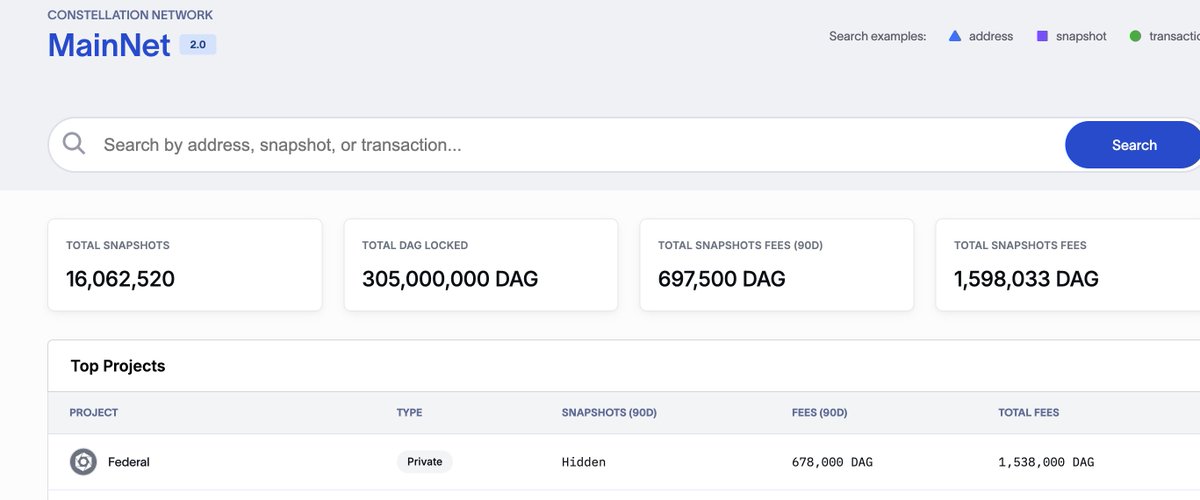This screenshot has height=500, width=1200.
Task: Click the 678,000 DAG fees cell
Action: (x=832, y=462)
